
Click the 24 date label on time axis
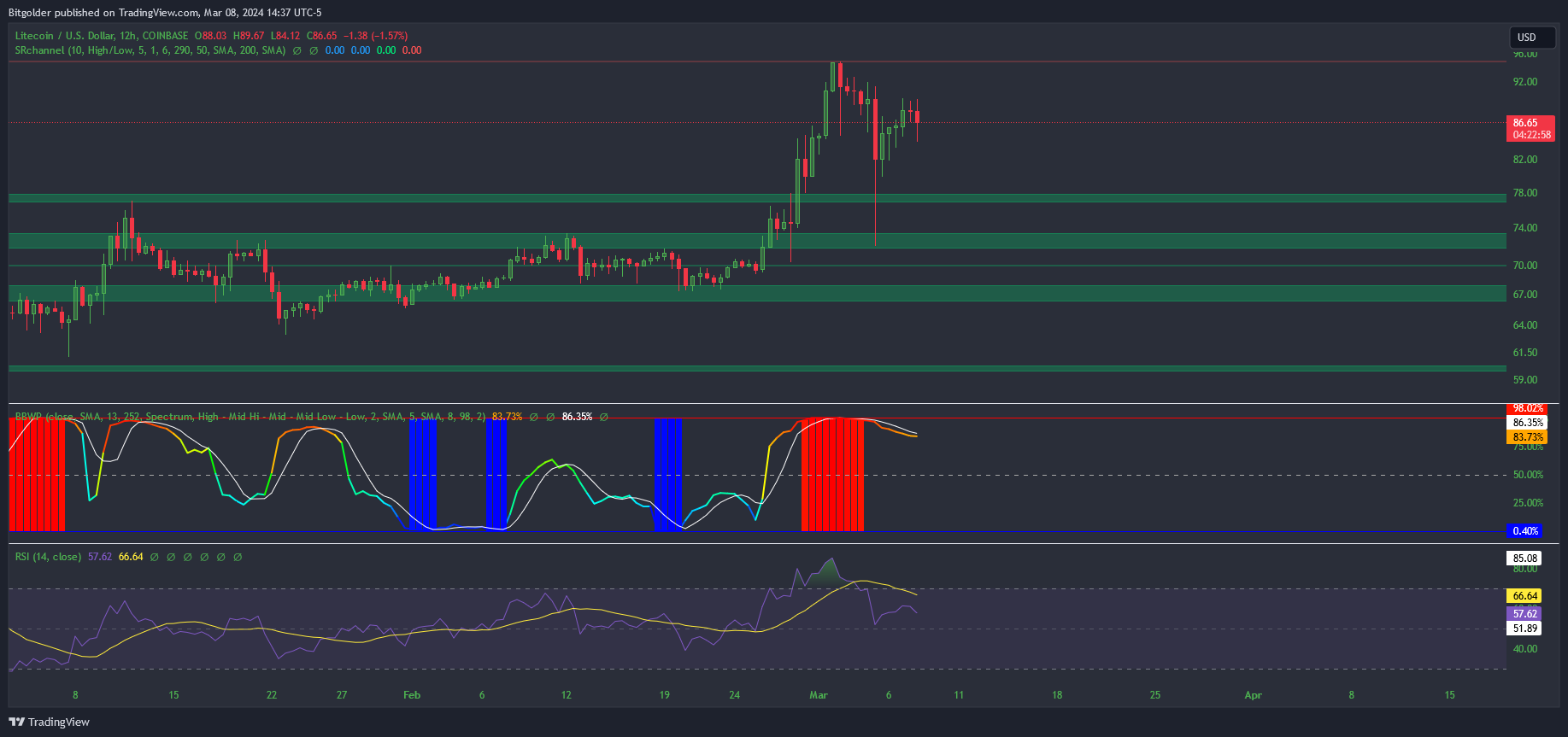734,695
